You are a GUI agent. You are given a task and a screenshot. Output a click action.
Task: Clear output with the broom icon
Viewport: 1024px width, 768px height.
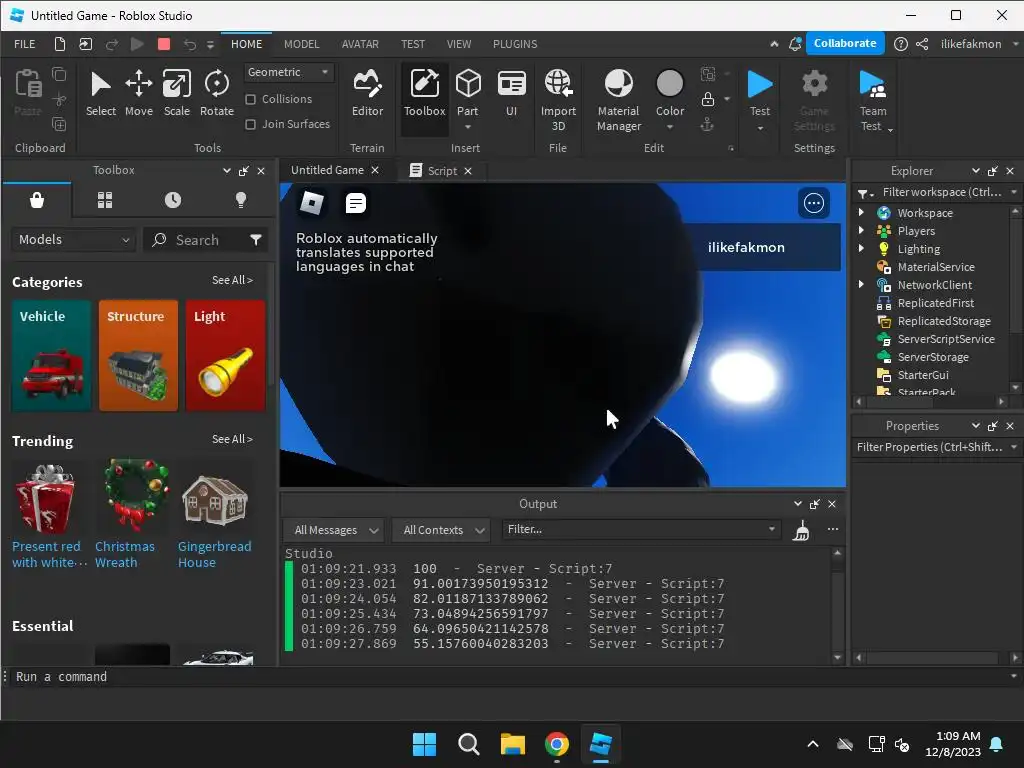click(801, 530)
